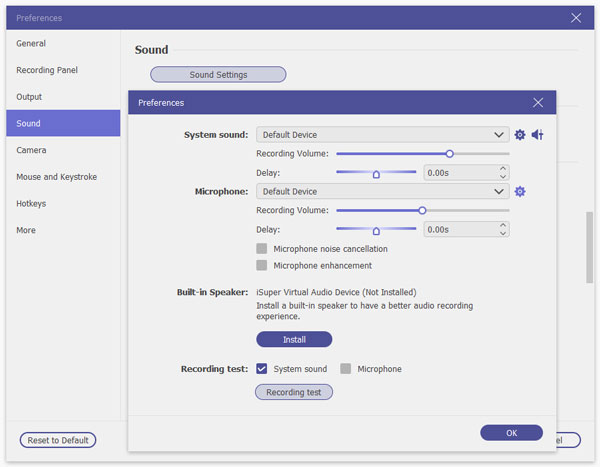Image resolution: width=600 pixels, height=467 pixels.
Task: Close the inner Preferences dialog
Action: 538,103
